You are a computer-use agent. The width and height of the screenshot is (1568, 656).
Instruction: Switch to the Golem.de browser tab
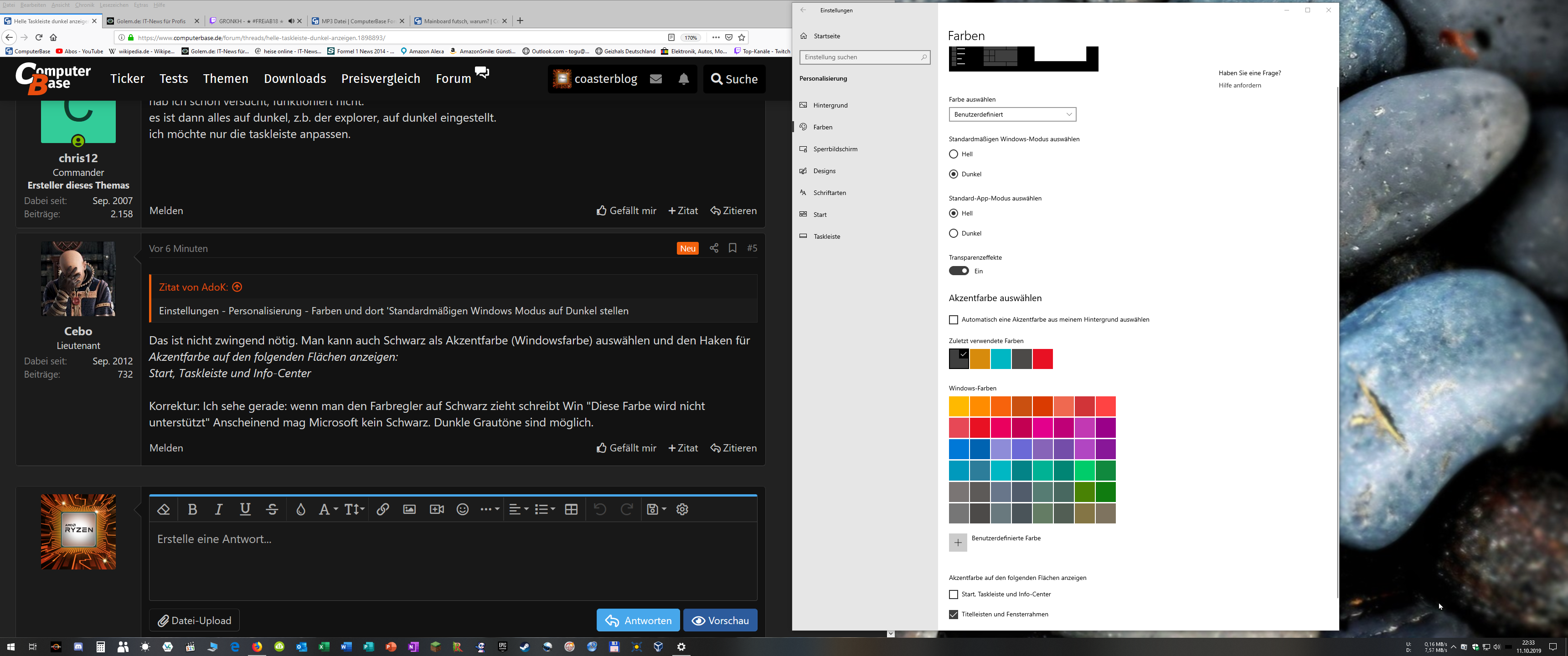point(151,20)
